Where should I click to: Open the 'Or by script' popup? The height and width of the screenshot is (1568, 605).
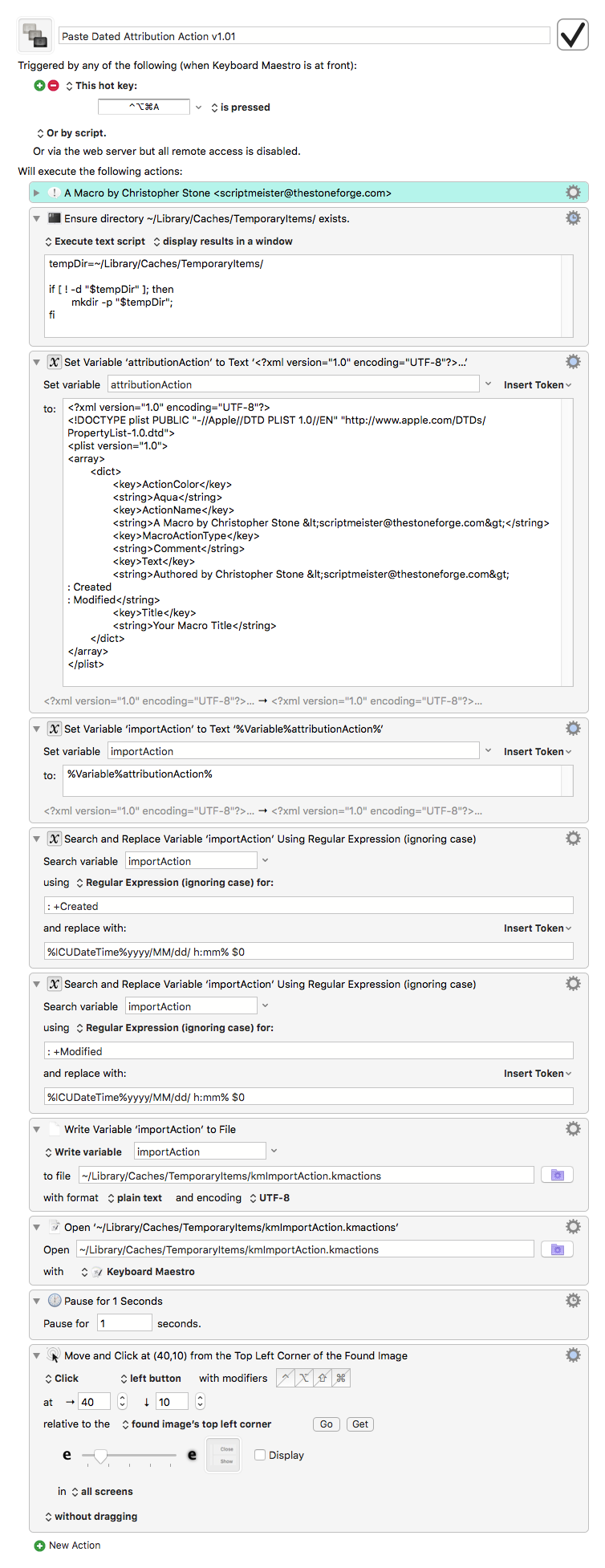pos(71,133)
